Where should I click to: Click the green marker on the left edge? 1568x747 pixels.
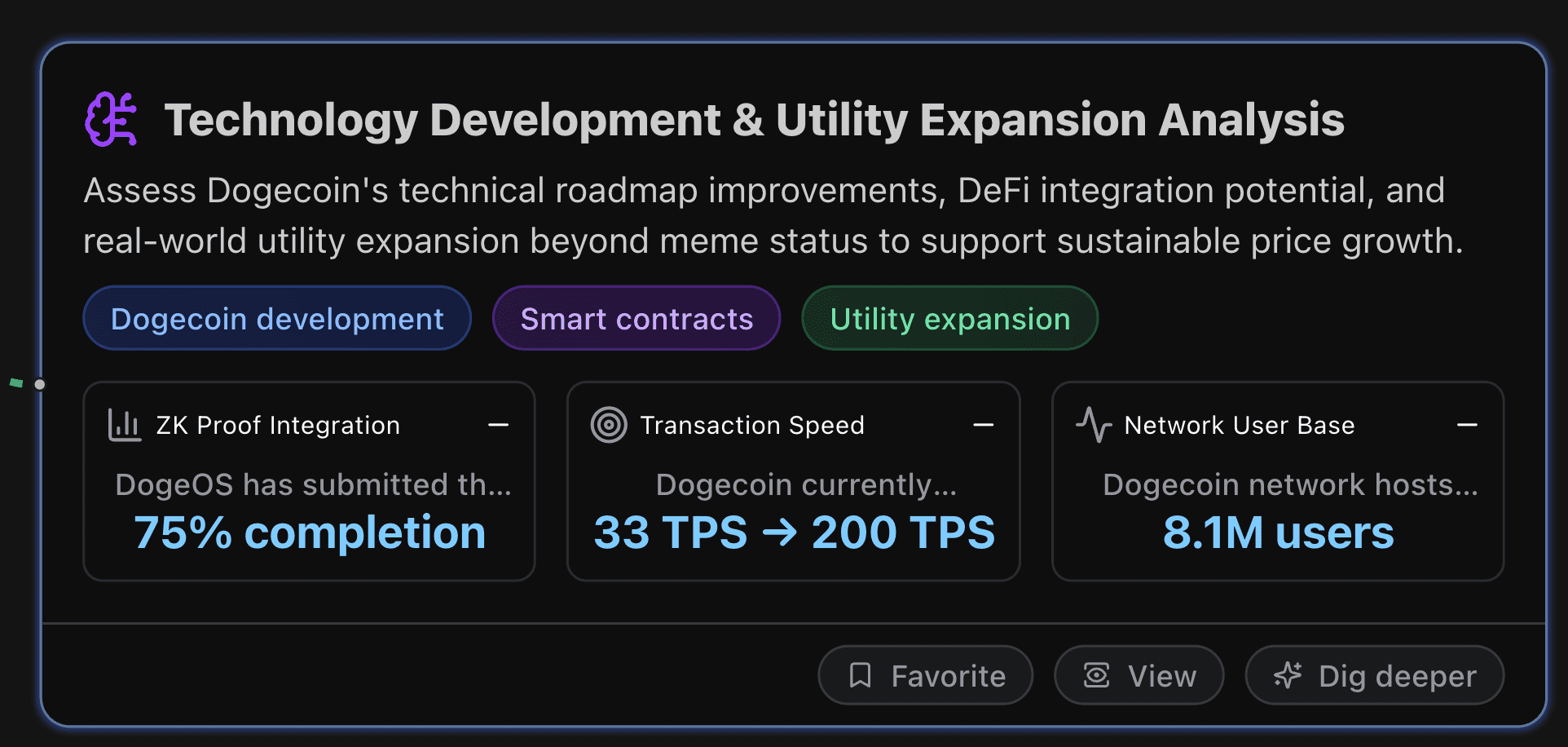pos(16,382)
